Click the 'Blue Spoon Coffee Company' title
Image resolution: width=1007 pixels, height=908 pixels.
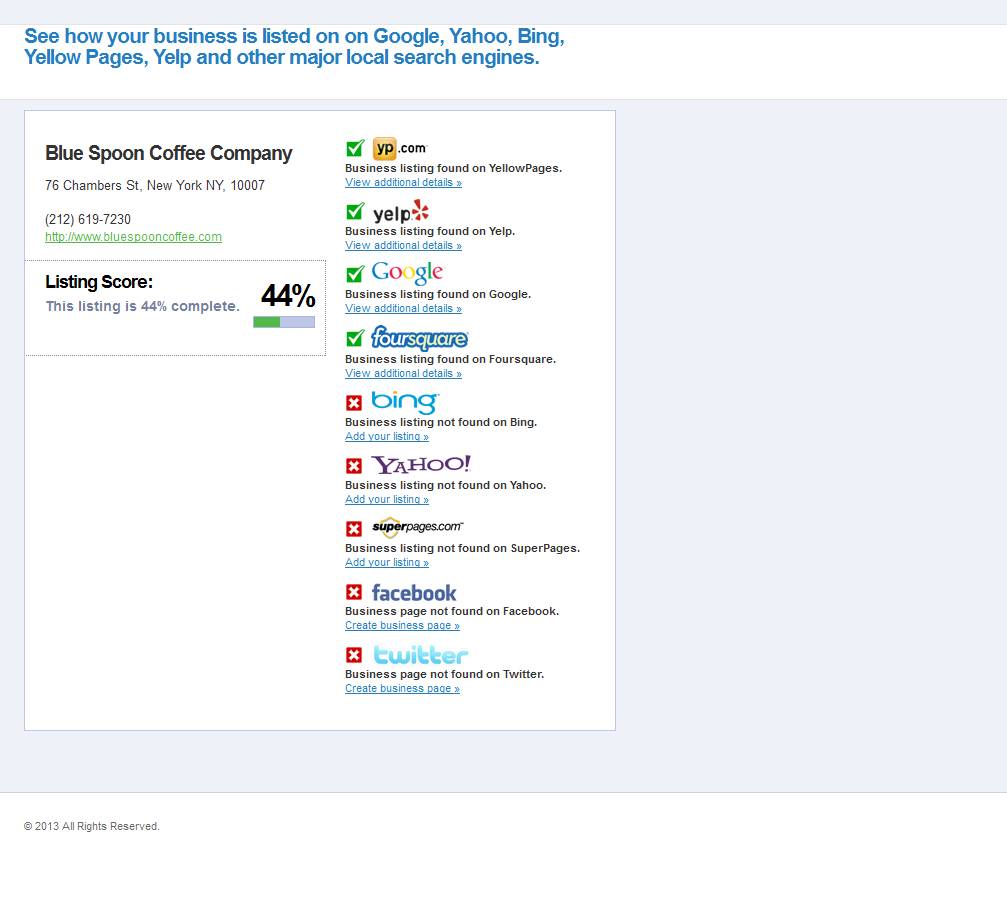[x=168, y=153]
